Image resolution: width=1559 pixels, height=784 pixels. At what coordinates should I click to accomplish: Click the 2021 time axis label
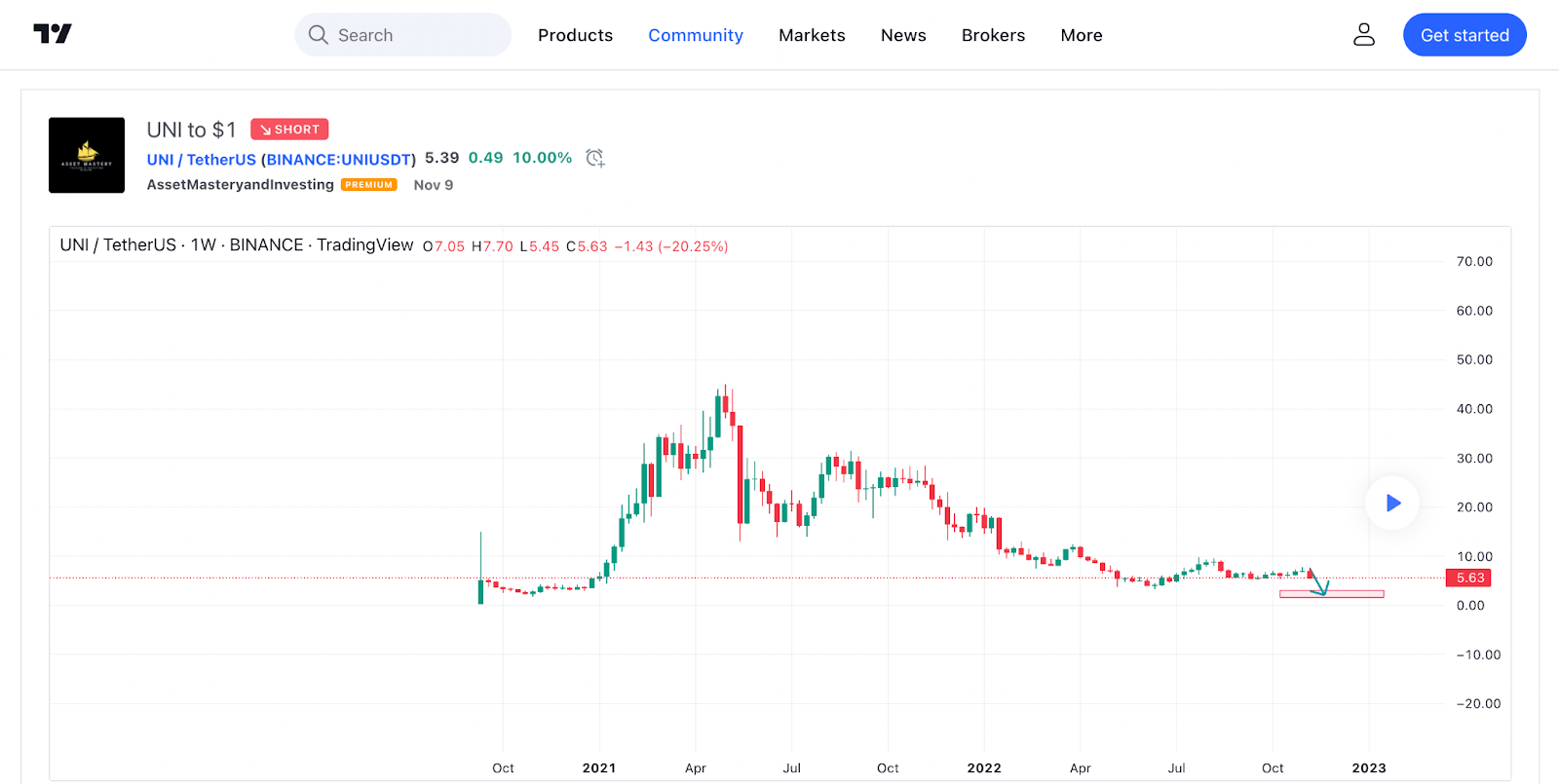pos(599,767)
